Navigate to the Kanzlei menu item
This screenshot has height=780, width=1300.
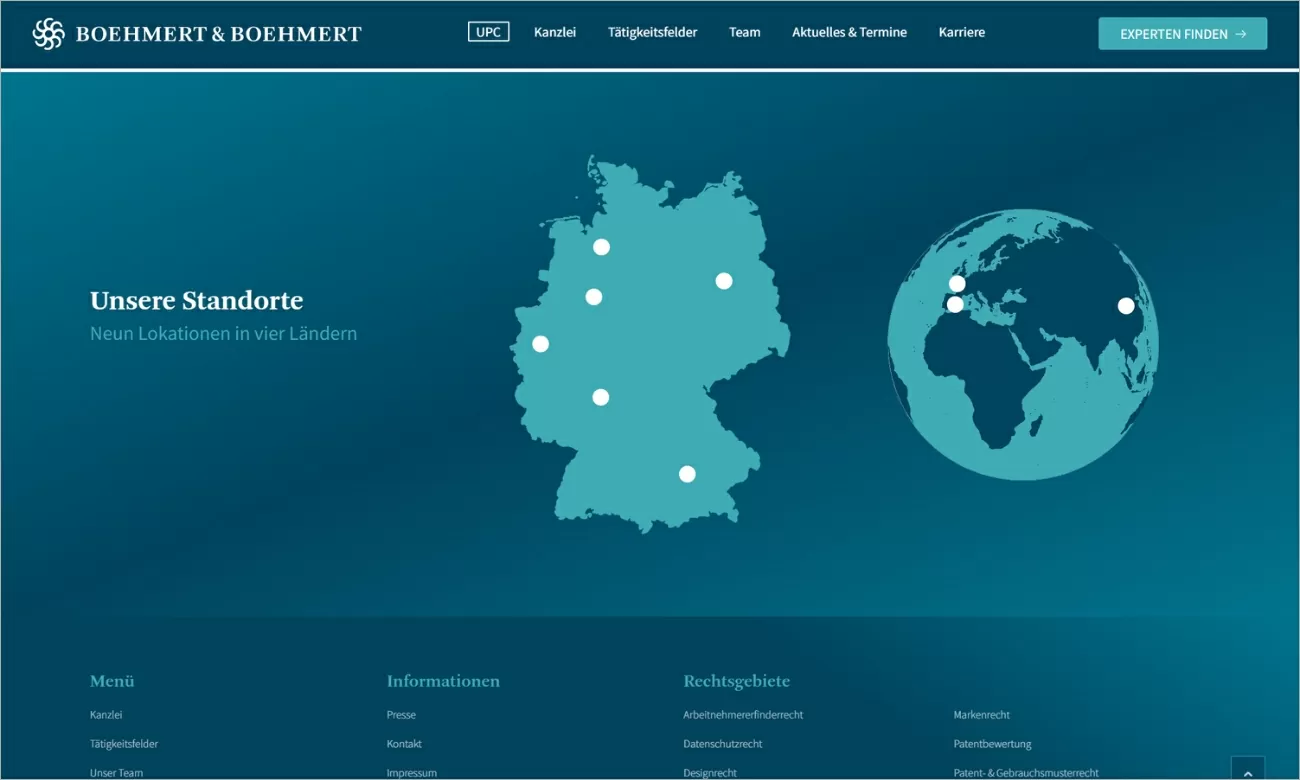pyautogui.click(x=555, y=31)
